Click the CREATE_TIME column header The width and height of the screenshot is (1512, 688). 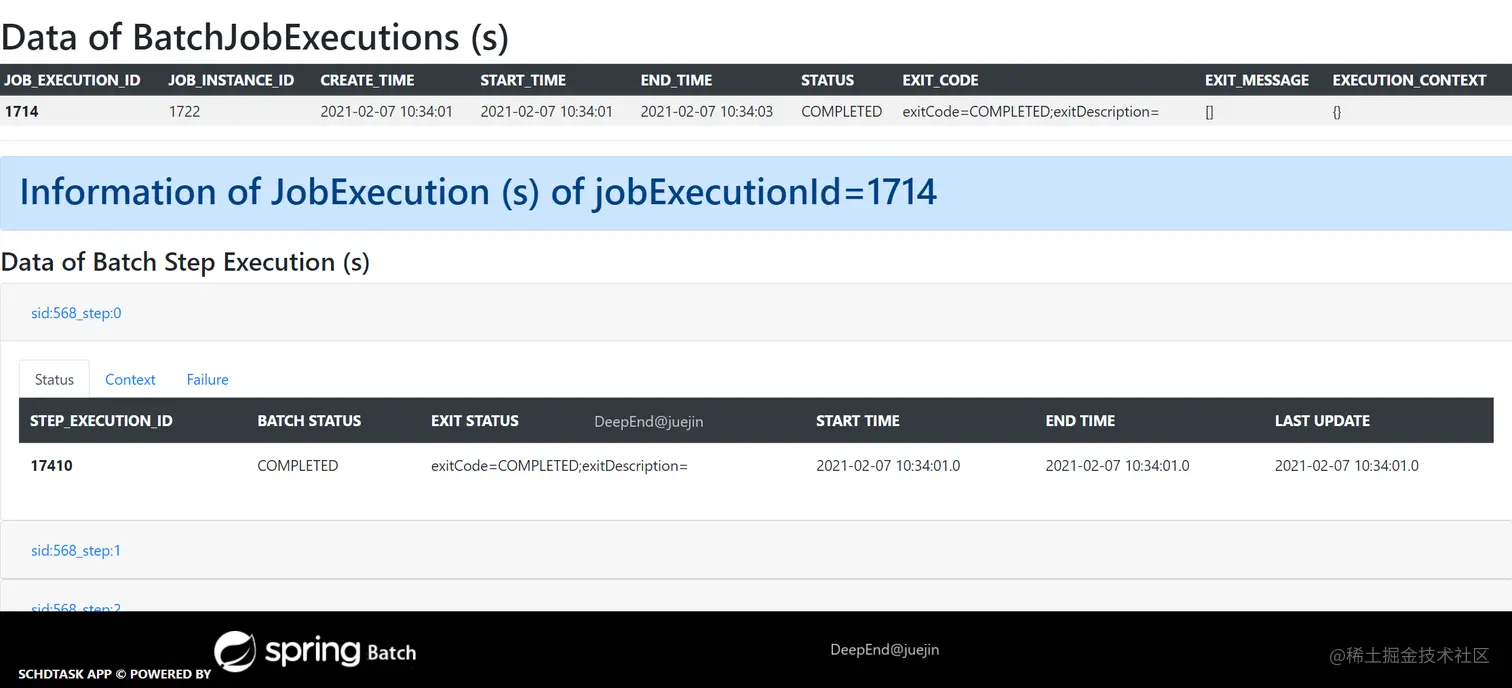[x=367, y=80]
